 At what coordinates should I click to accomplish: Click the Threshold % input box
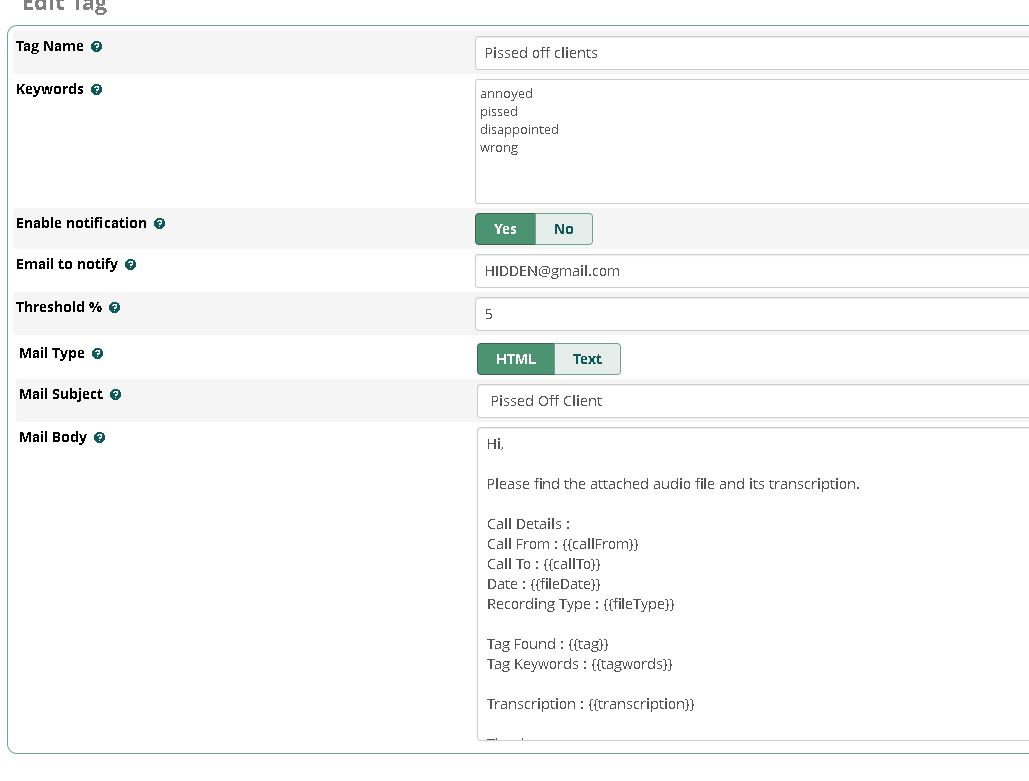coord(750,314)
